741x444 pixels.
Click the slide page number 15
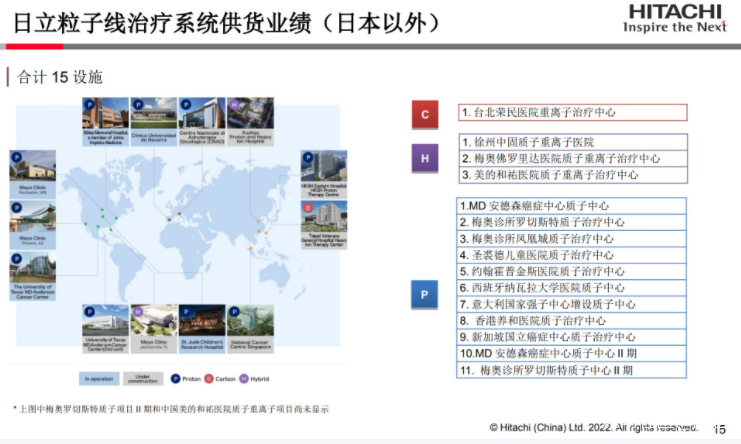tap(719, 429)
